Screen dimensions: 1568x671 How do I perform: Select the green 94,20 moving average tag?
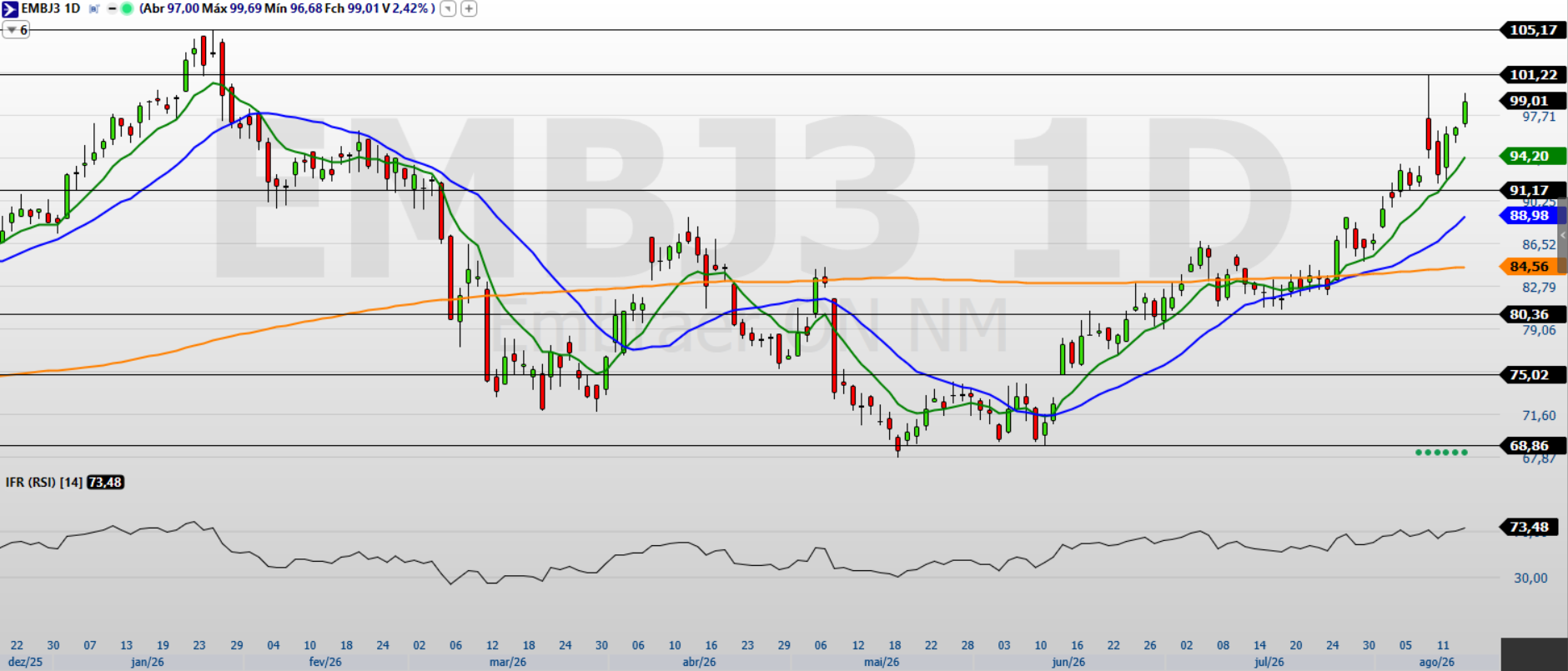pyautogui.click(x=1533, y=156)
